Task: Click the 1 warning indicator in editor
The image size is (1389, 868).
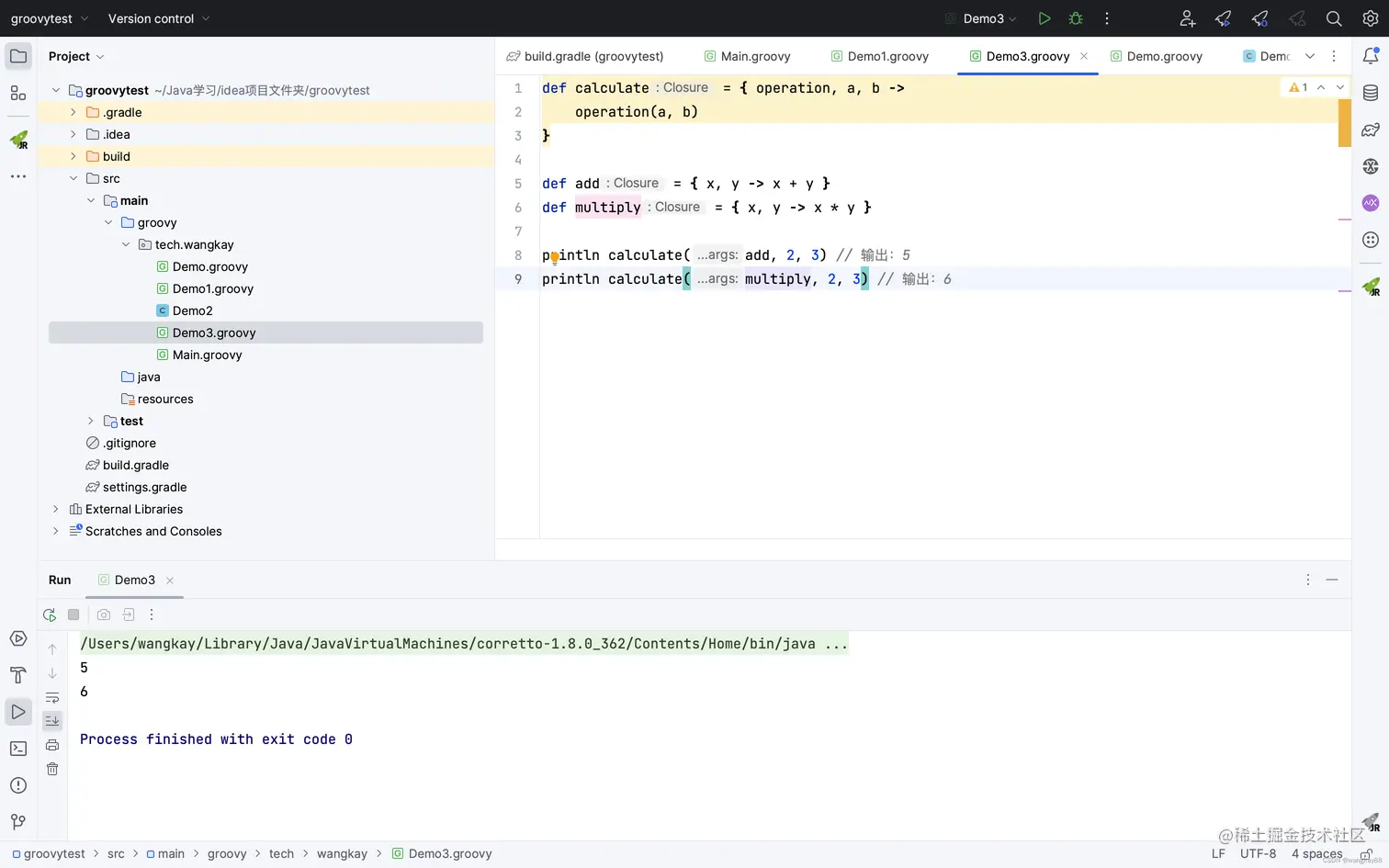Action: coord(1298,87)
